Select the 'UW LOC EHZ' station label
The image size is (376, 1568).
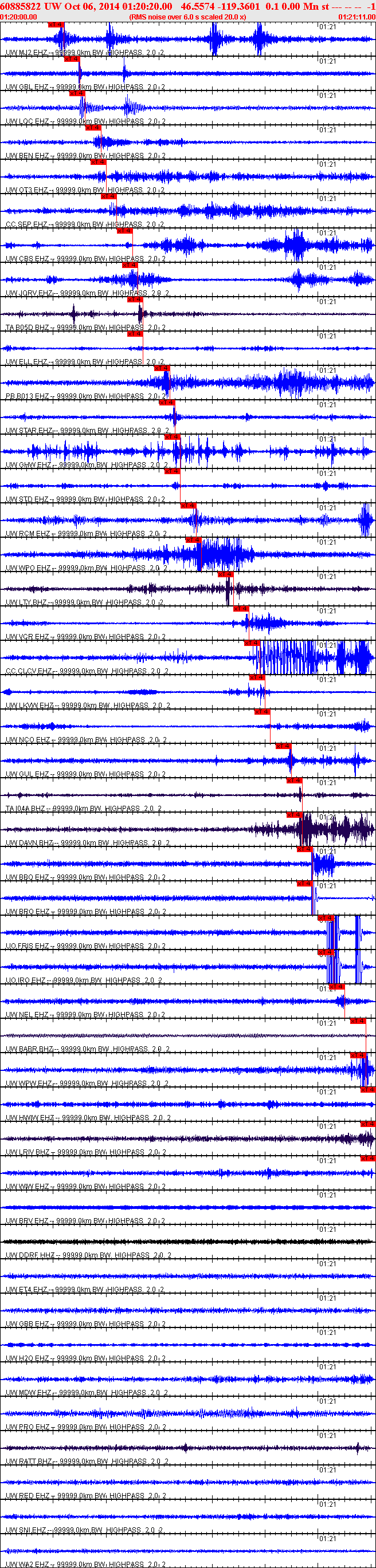[27, 122]
